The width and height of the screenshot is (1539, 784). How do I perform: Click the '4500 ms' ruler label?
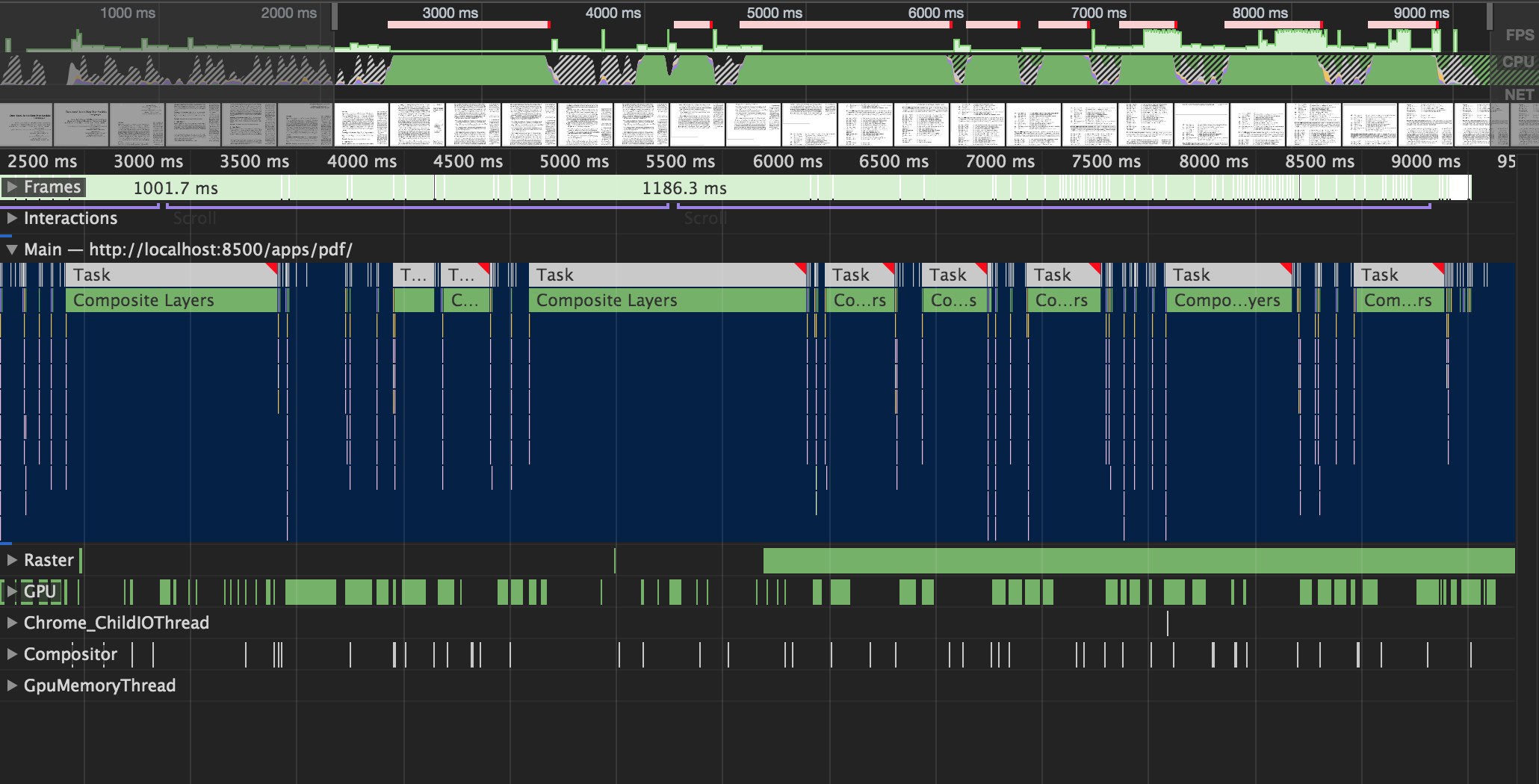click(x=468, y=161)
